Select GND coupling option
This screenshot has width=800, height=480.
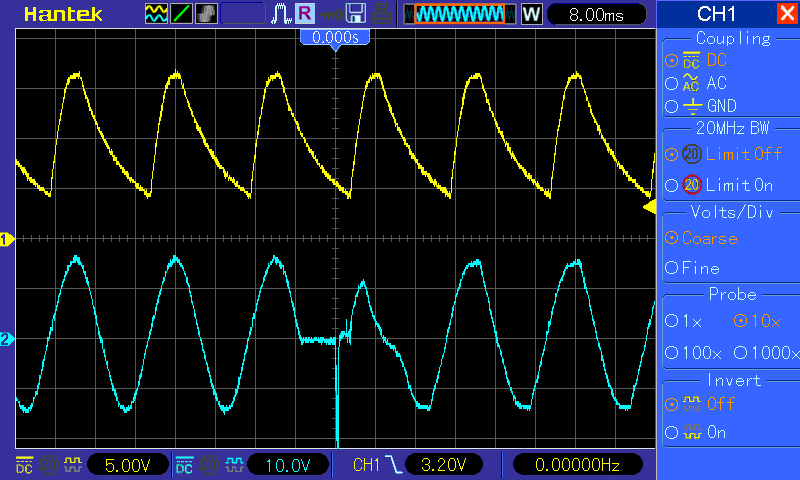click(701, 106)
